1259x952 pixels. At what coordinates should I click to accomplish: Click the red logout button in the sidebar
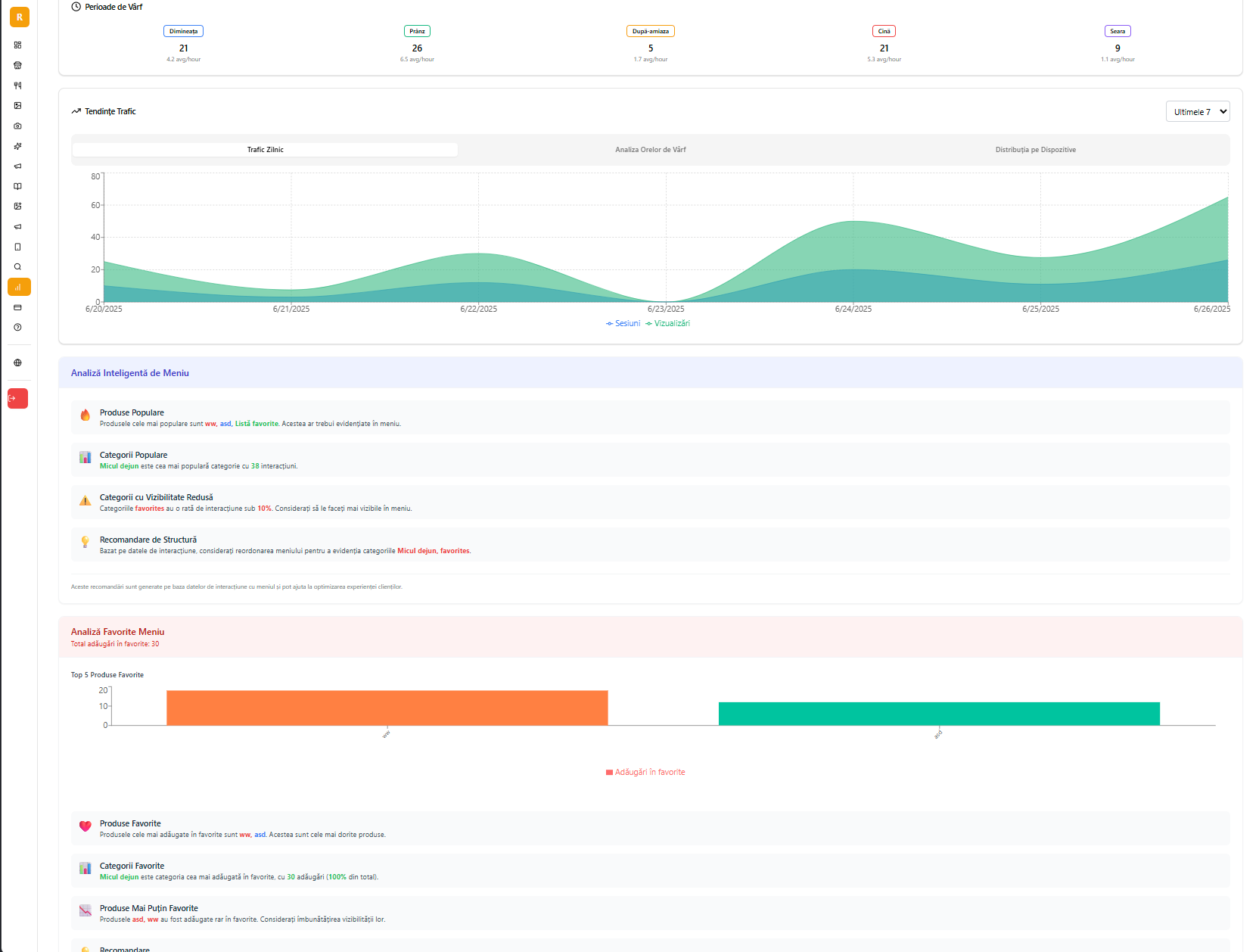tap(17, 398)
